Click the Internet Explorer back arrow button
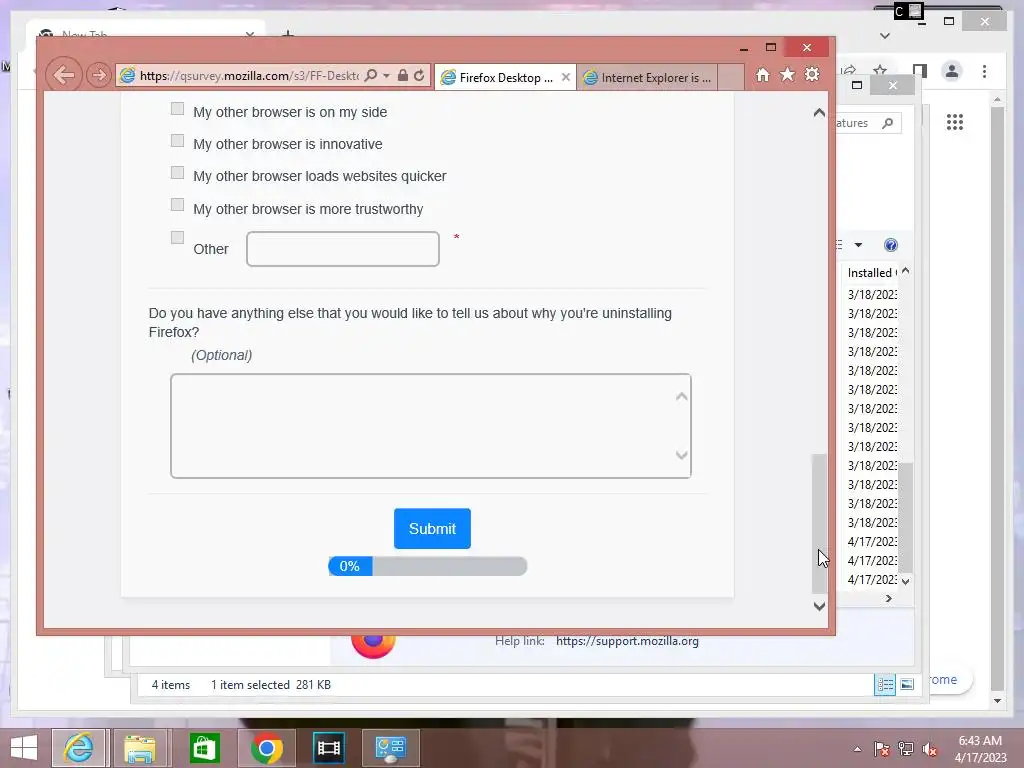 point(64,75)
